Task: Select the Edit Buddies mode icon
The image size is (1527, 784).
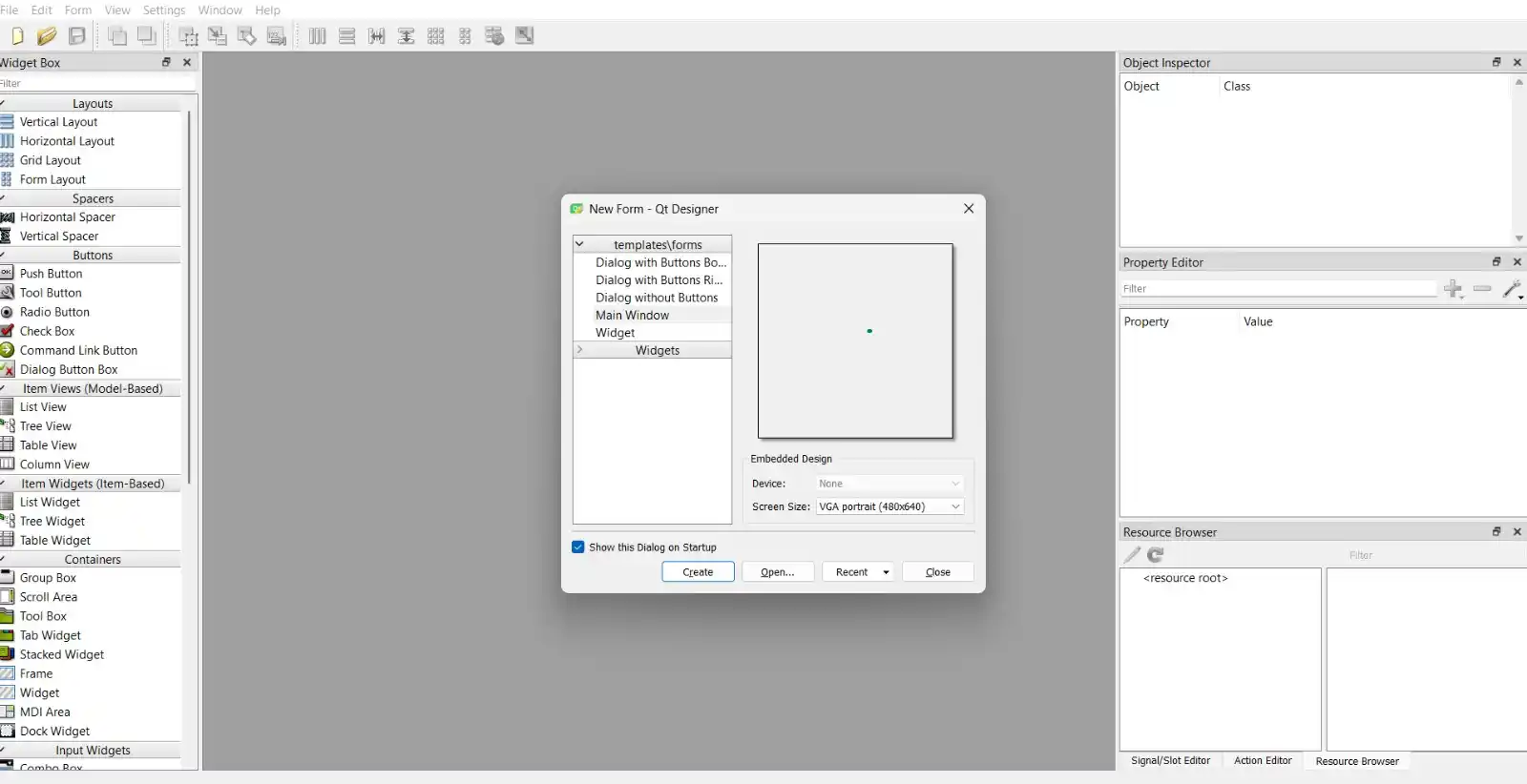Action: click(x=247, y=36)
